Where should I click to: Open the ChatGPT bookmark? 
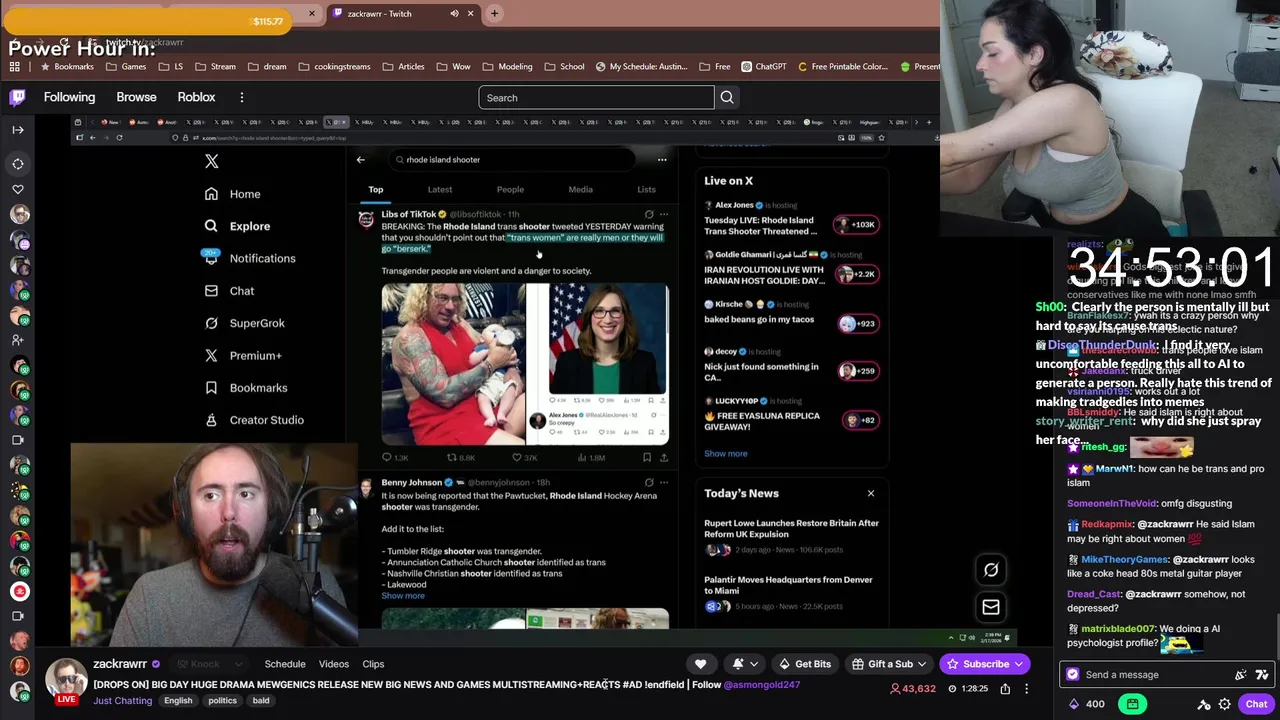pyautogui.click(x=763, y=67)
